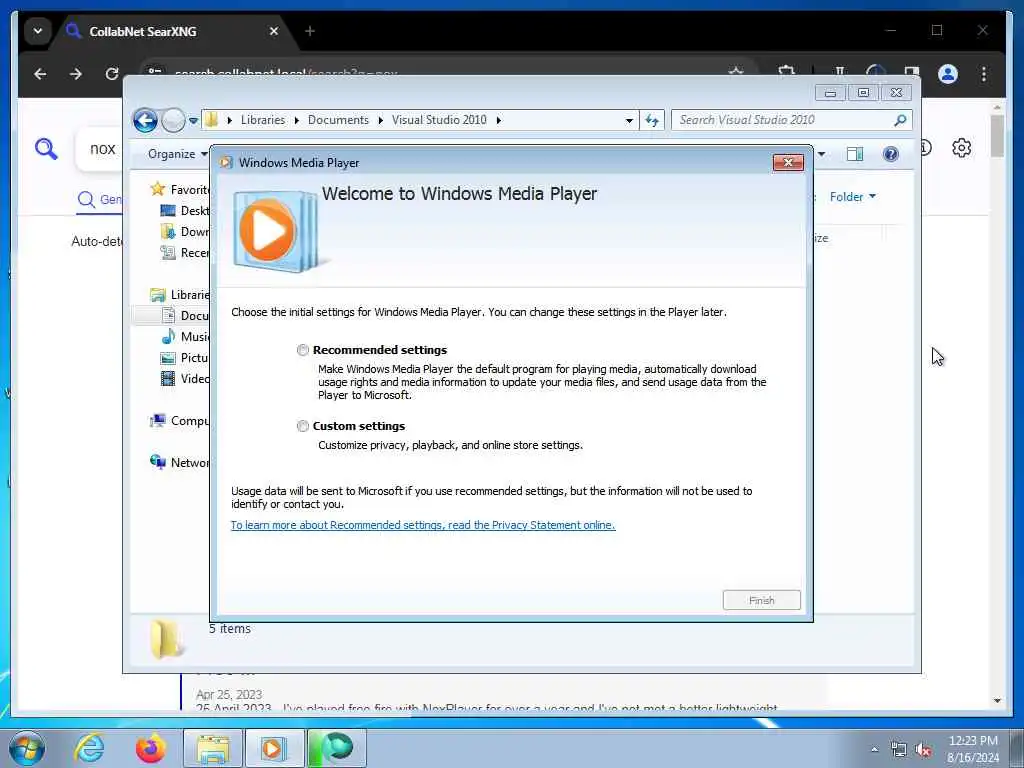Image resolution: width=1024 pixels, height=768 pixels.
Task: Open Desktop in the Favorites list
Action: pyautogui.click(x=185, y=210)
